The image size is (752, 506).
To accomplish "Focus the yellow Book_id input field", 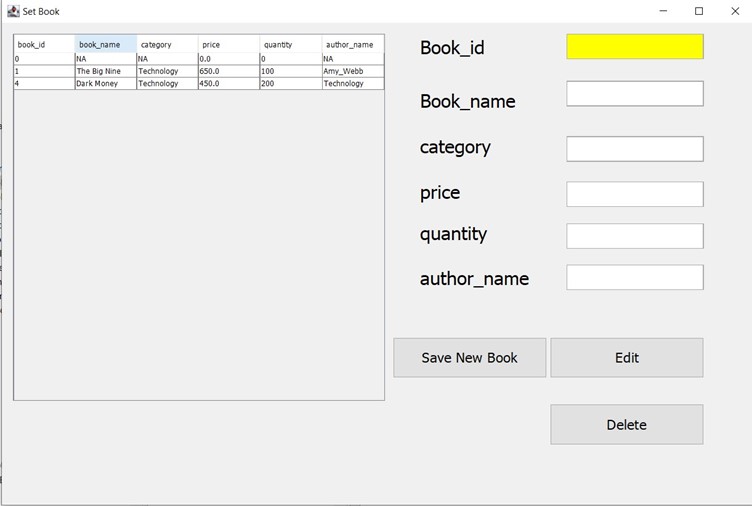I will (x=635, y=47).
